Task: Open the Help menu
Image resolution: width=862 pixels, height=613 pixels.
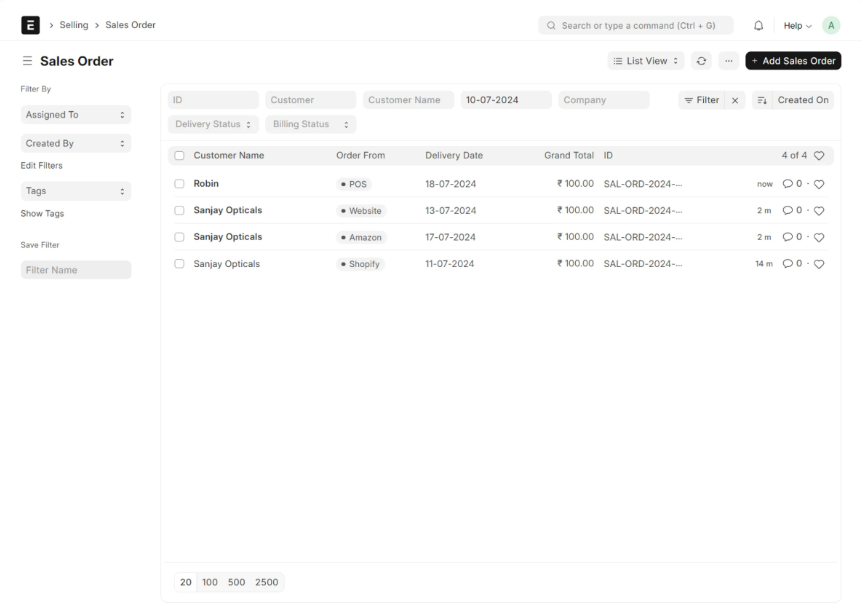Action: (x=797, y=25)
